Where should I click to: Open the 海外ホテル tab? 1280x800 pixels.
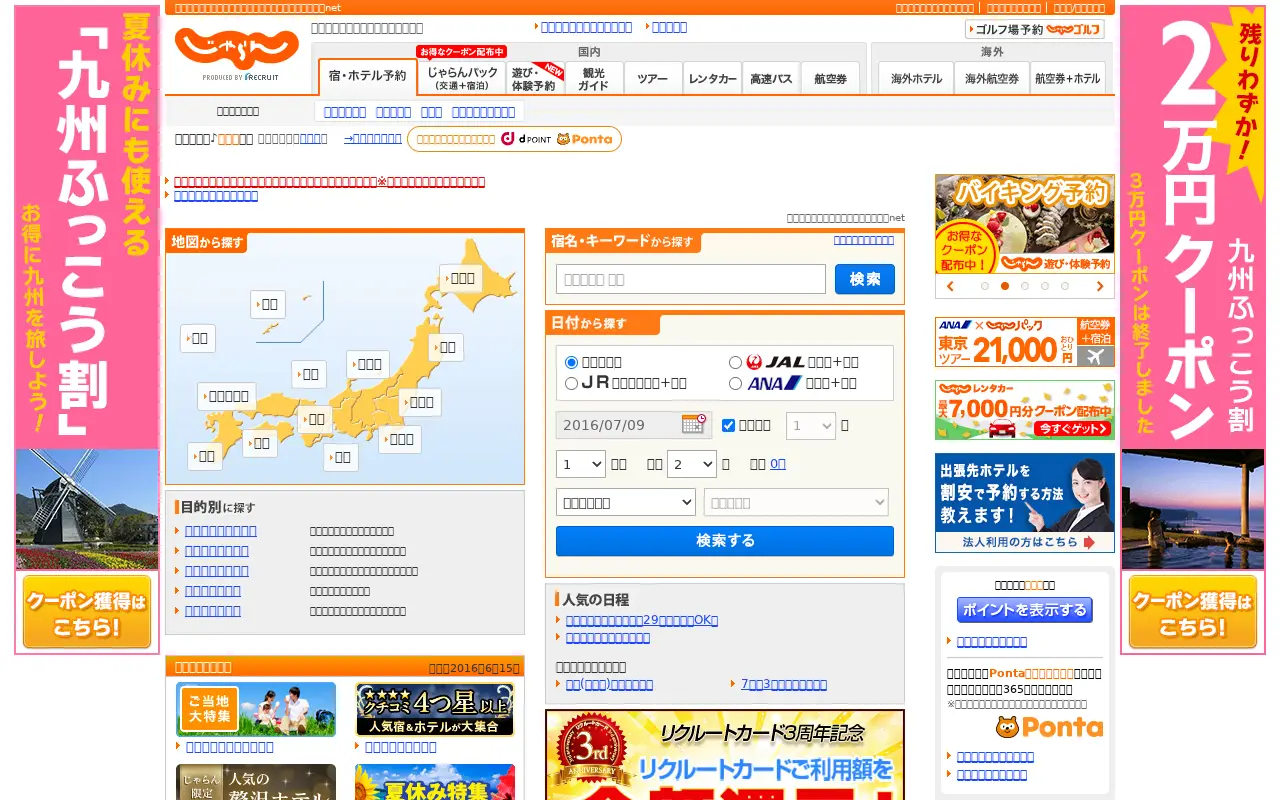916,78
